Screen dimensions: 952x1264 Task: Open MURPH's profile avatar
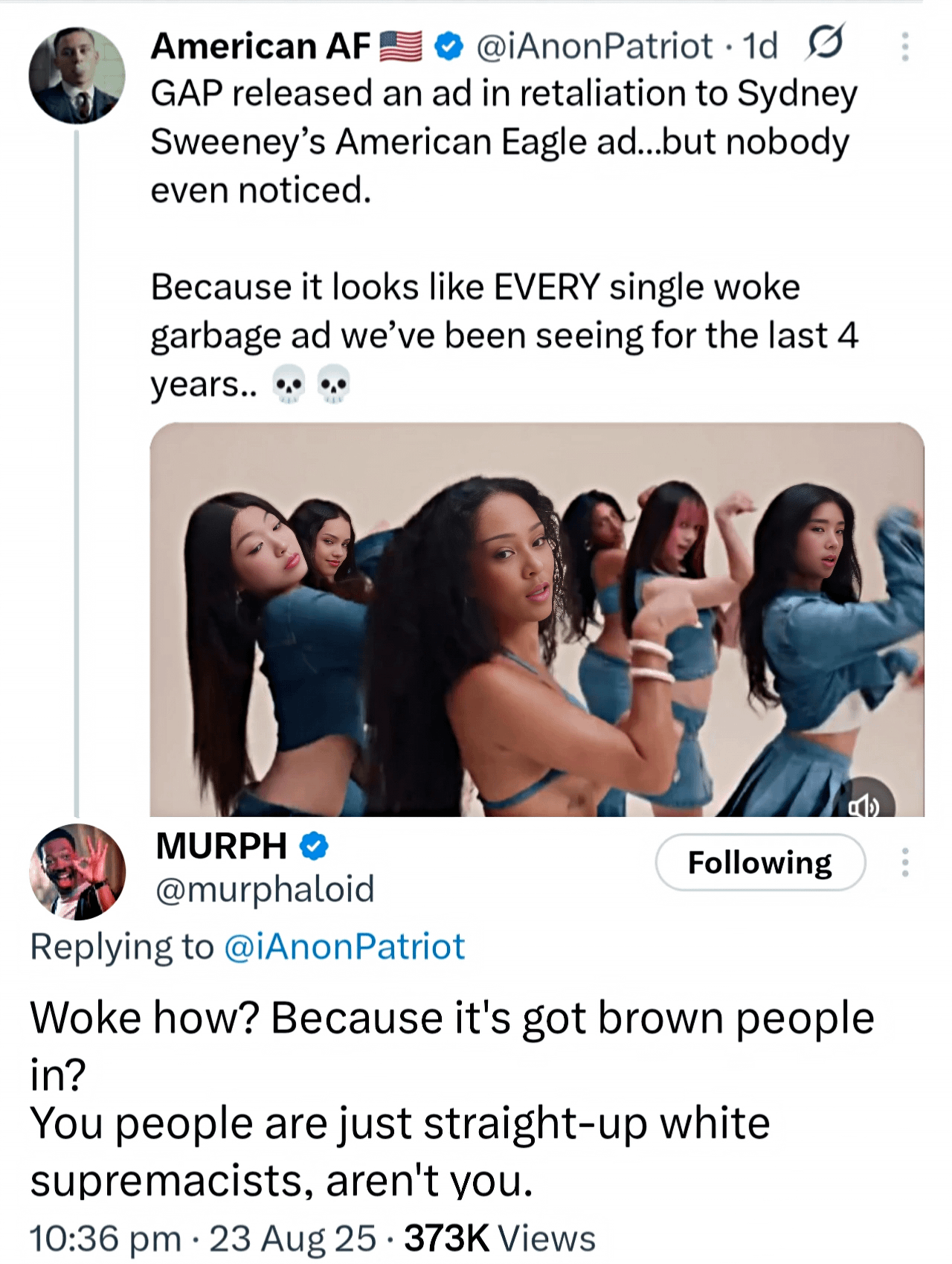(x=77, y=872)
